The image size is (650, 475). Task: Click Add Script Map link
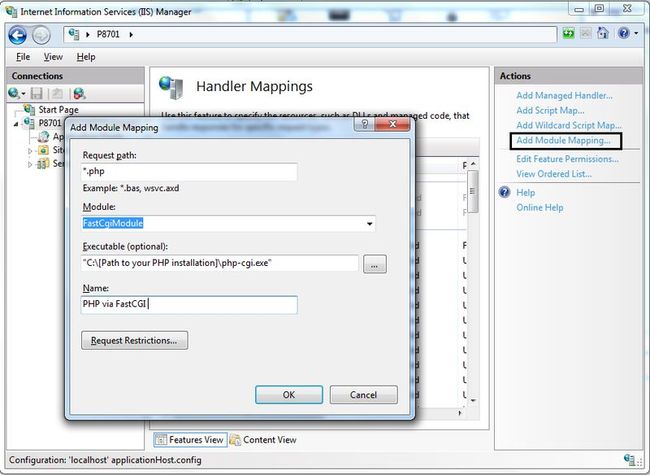[550, 110]
